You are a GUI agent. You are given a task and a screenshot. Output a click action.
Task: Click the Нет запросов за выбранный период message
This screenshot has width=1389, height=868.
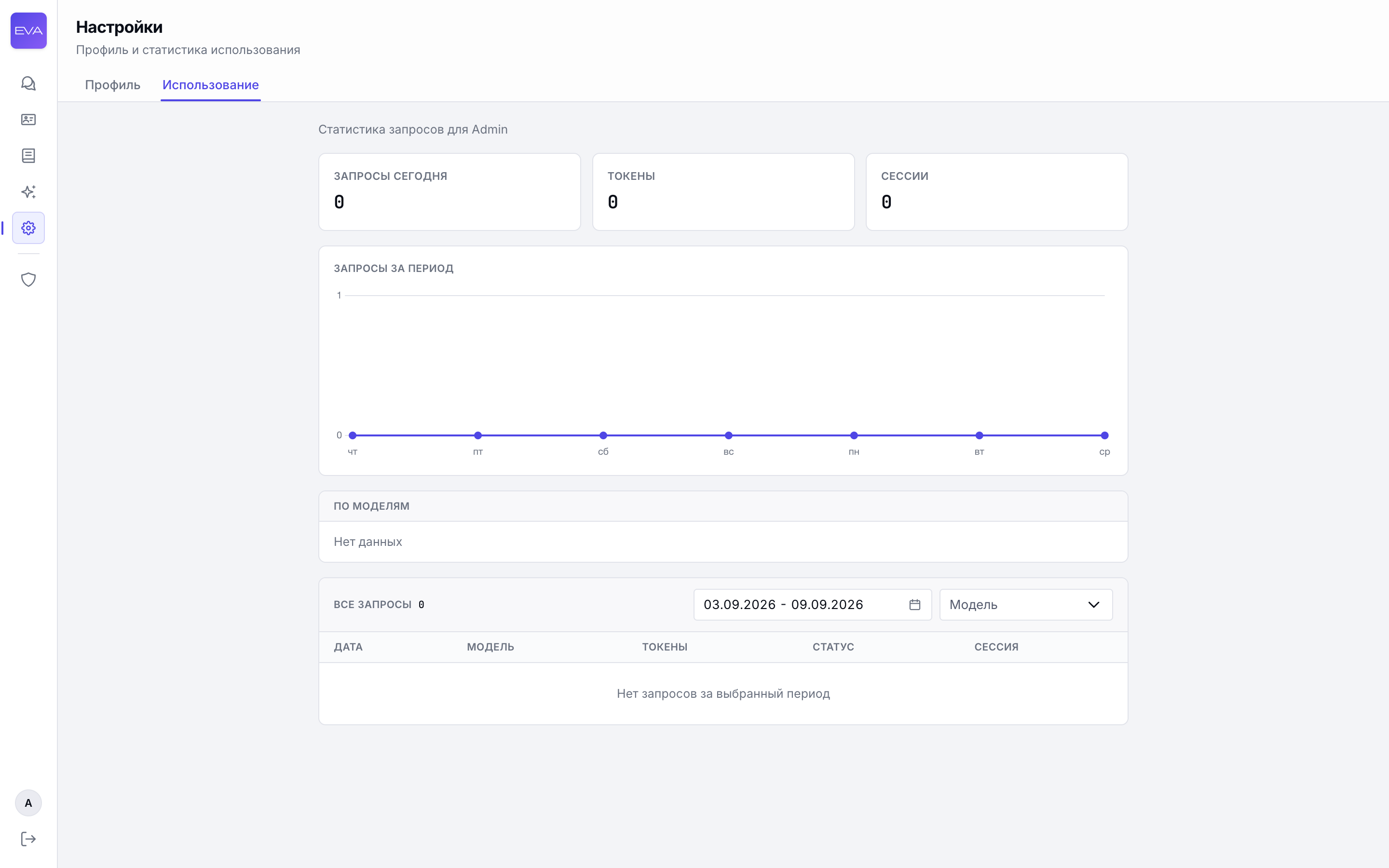click(723, 693)
